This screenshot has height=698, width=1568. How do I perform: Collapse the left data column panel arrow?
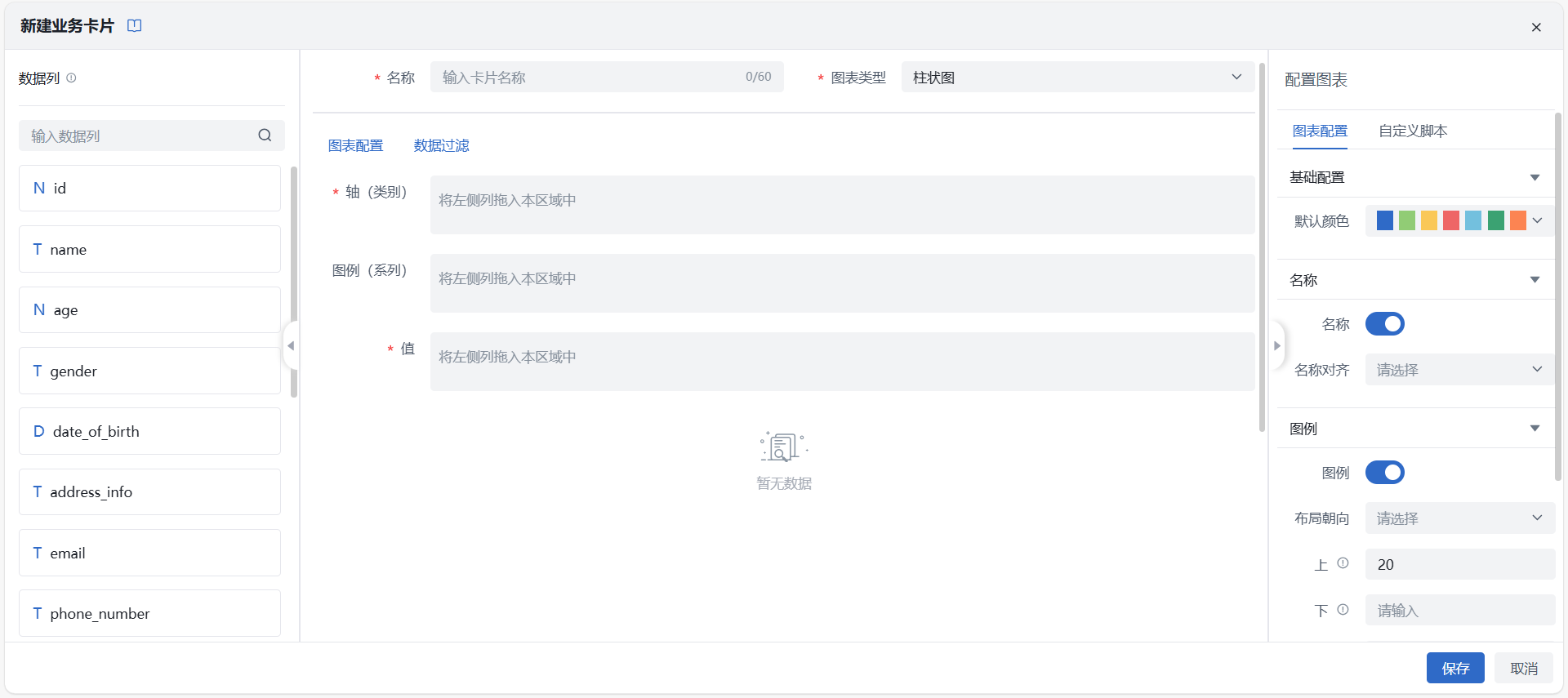coord(290,346)
